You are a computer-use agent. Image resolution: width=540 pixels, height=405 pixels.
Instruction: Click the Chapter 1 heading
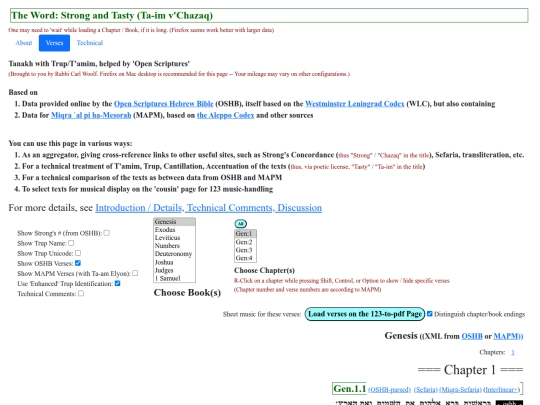(x=470, y=370)
